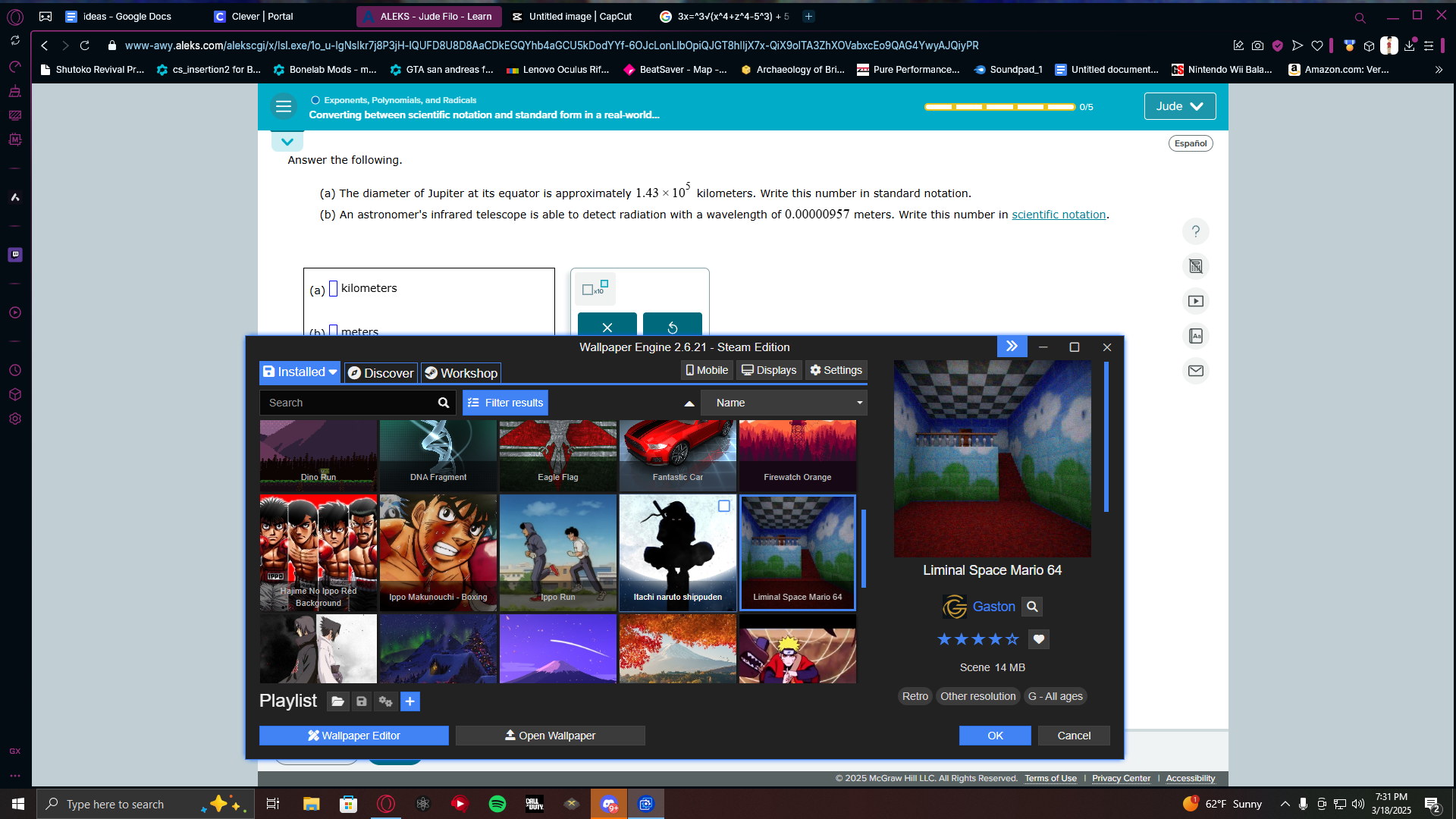Open playlist folder icon in Wallpaper Engine
This screenshot has height=819, width=1456.
point(337,701)
